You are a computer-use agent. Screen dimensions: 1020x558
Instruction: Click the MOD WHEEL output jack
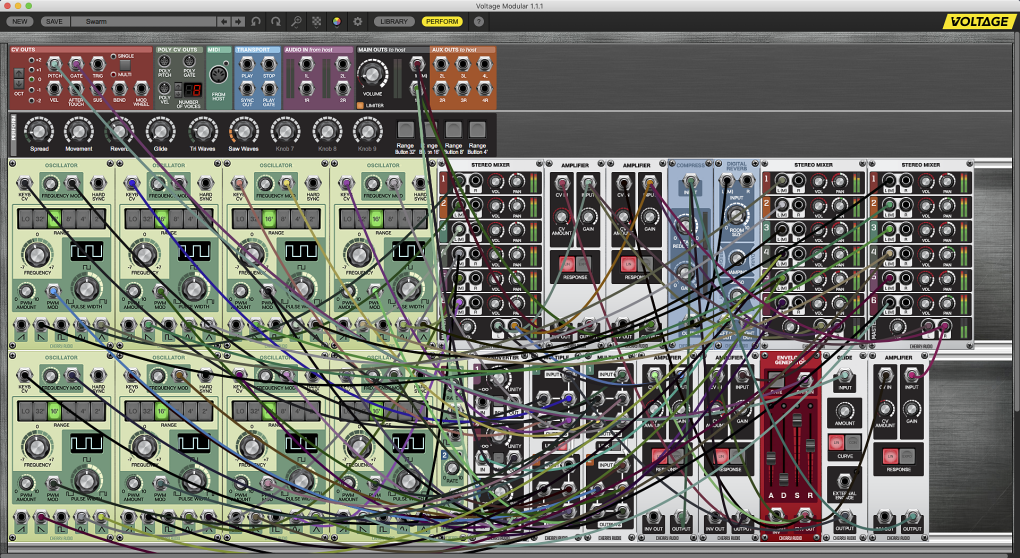141,89
